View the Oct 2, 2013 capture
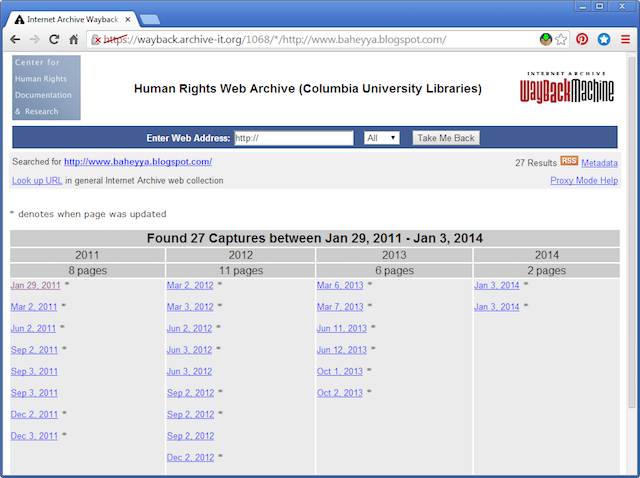The height and width of the screenshot is (478, 640). click(340, 393)
